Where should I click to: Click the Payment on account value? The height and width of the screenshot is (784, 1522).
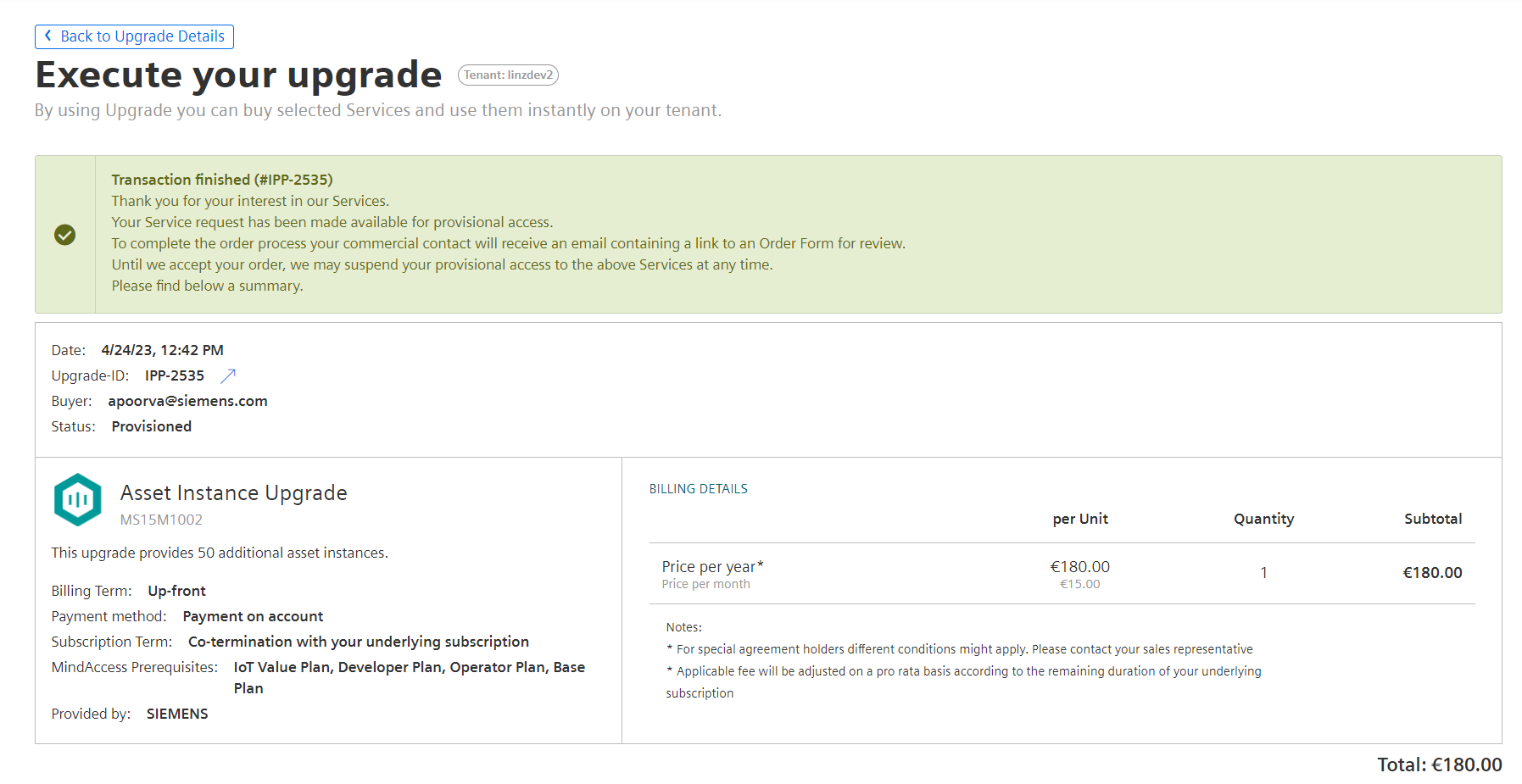tap(253, 616)
